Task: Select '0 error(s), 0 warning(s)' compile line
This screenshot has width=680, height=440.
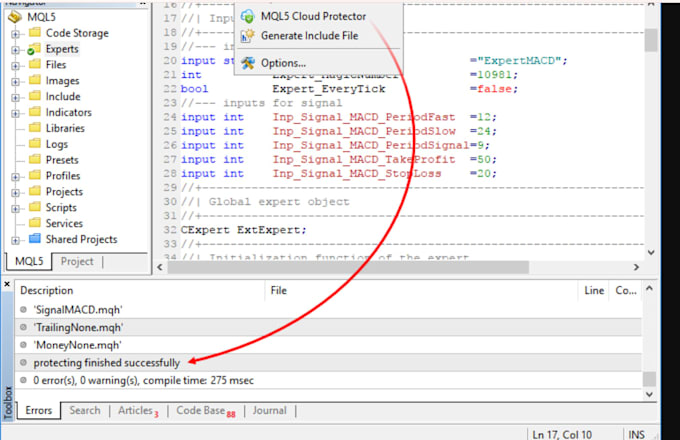Action: (x=328, y=380)
